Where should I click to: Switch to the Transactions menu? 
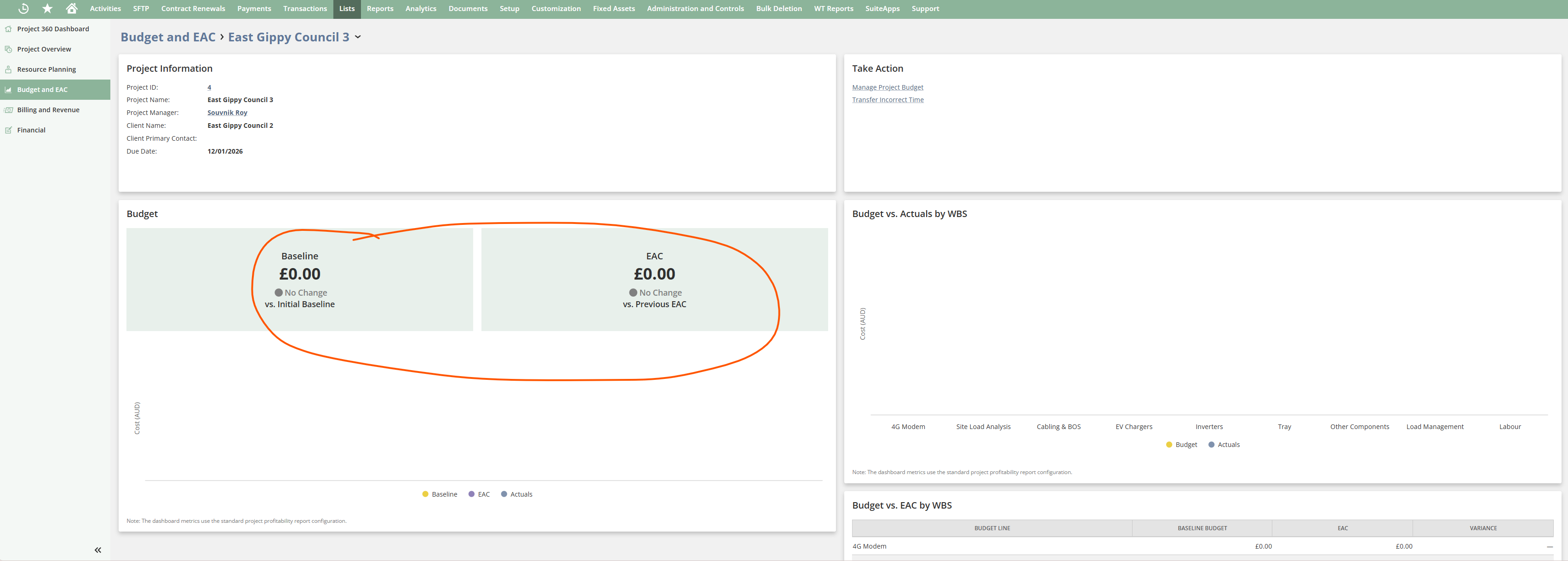304,9
